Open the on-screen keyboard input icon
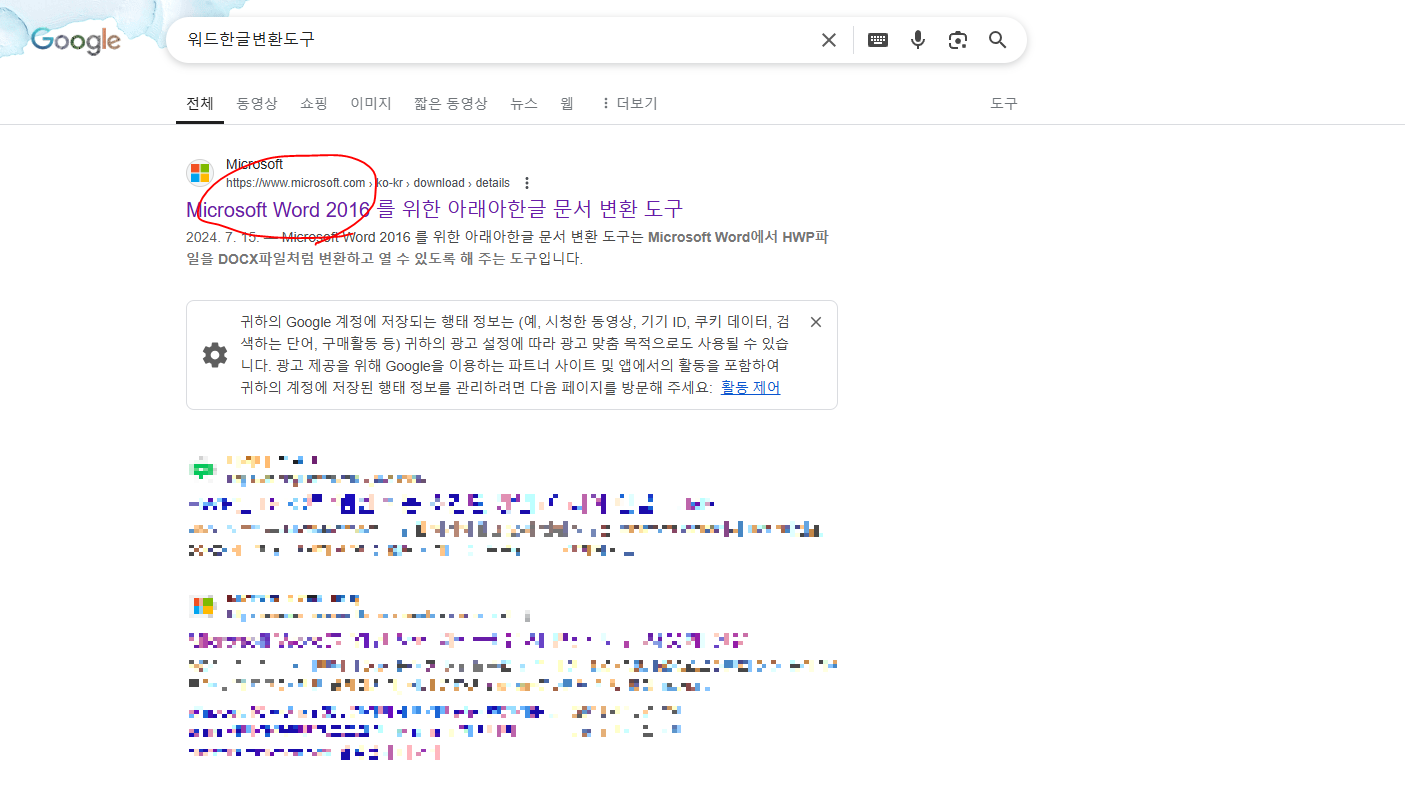Screen dimensions: 1405x805 877,39
